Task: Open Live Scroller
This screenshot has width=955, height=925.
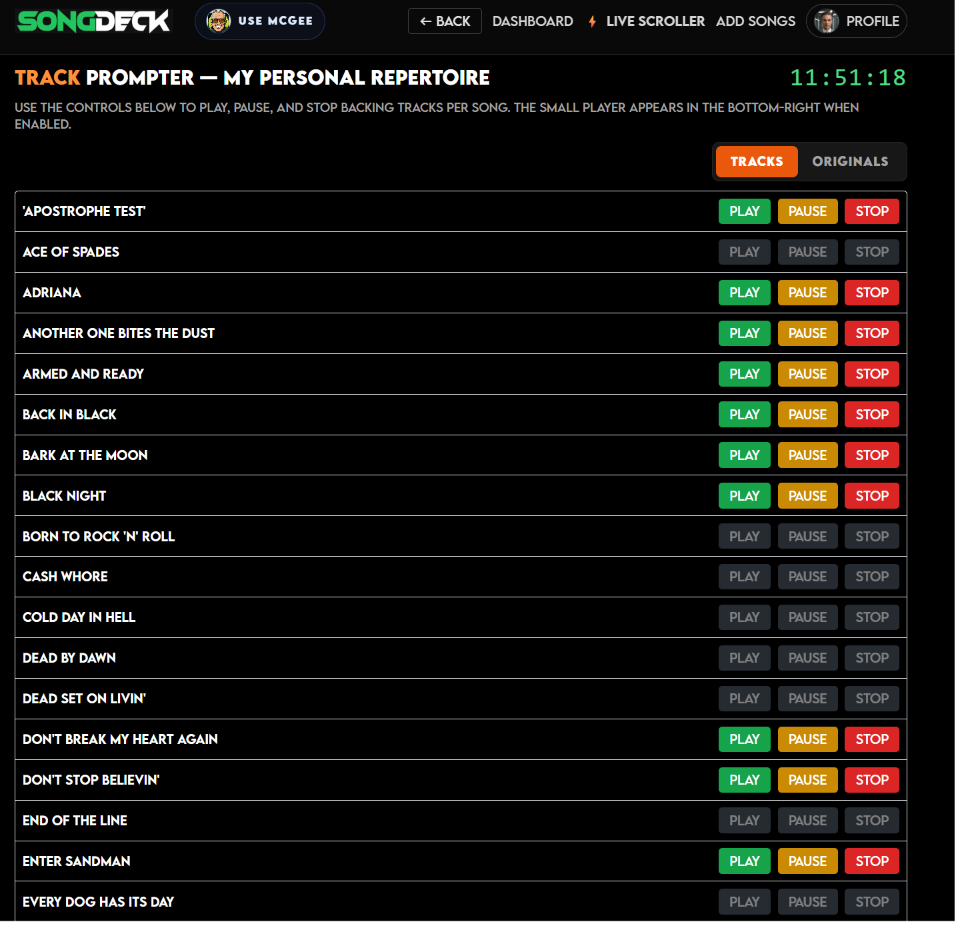Action: pos(655,21)
